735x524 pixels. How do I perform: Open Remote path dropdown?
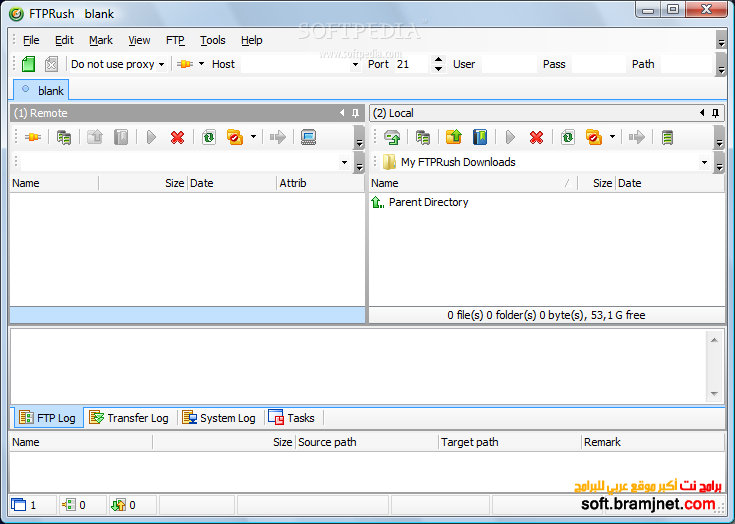(345, 163)
